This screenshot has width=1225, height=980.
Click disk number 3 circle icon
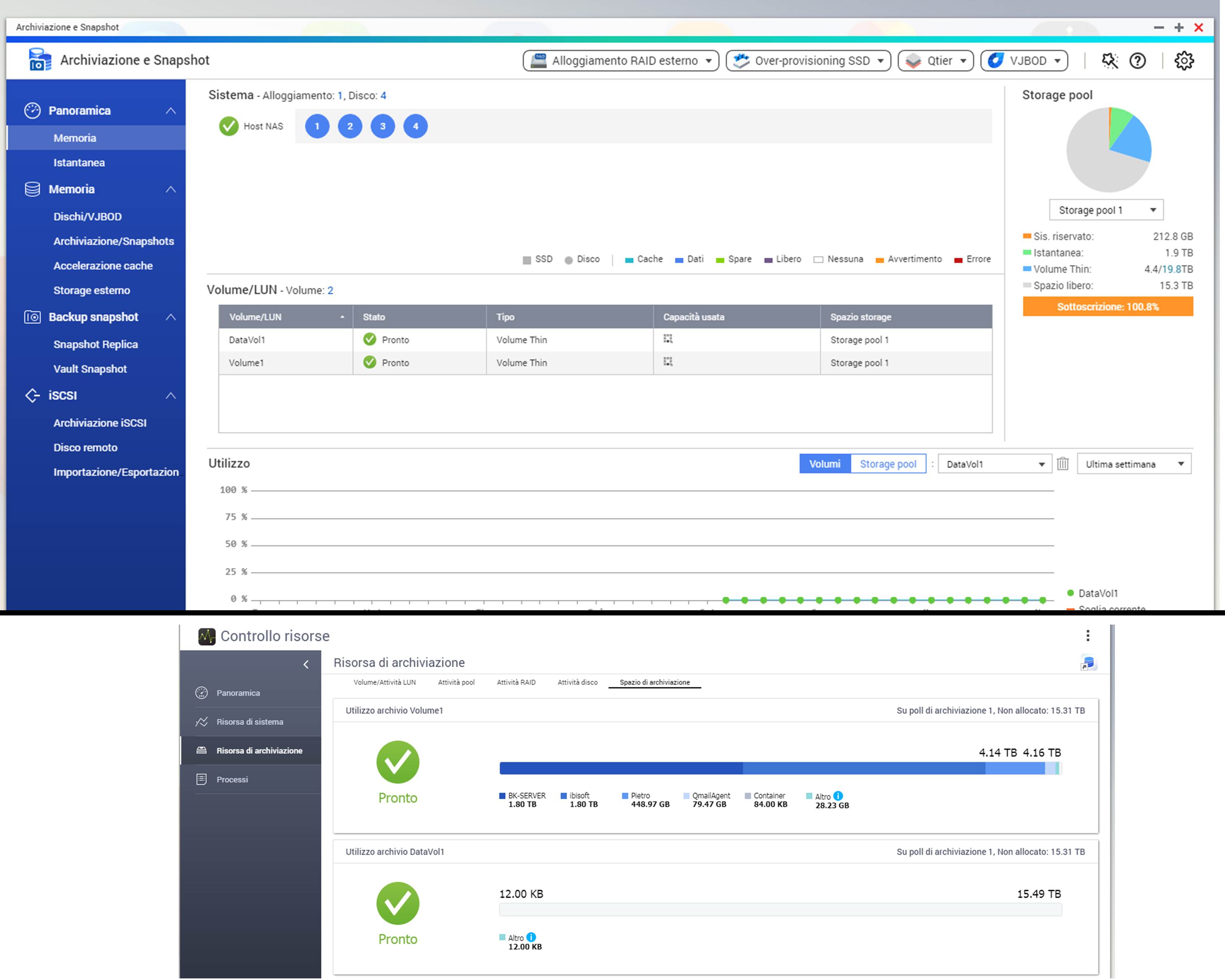(383, 126)
